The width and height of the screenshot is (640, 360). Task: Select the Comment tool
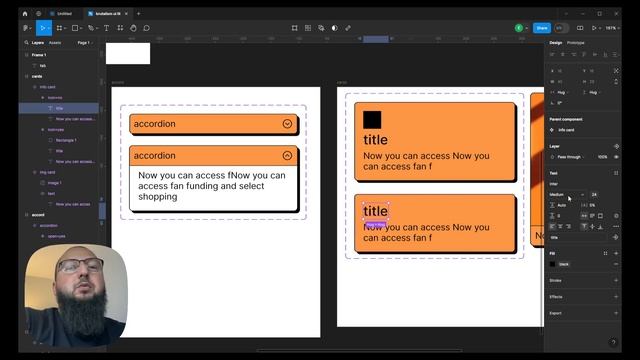point(147,28)
